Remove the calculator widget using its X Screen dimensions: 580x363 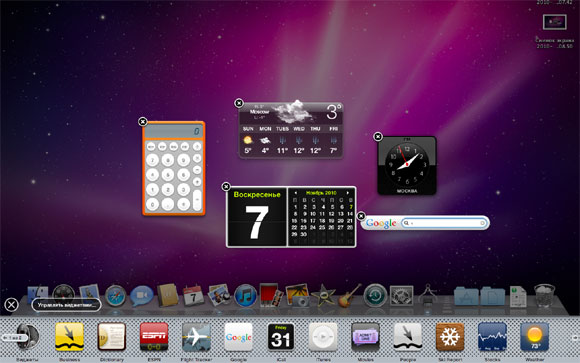pyautogui.click(x=143, y=121)
